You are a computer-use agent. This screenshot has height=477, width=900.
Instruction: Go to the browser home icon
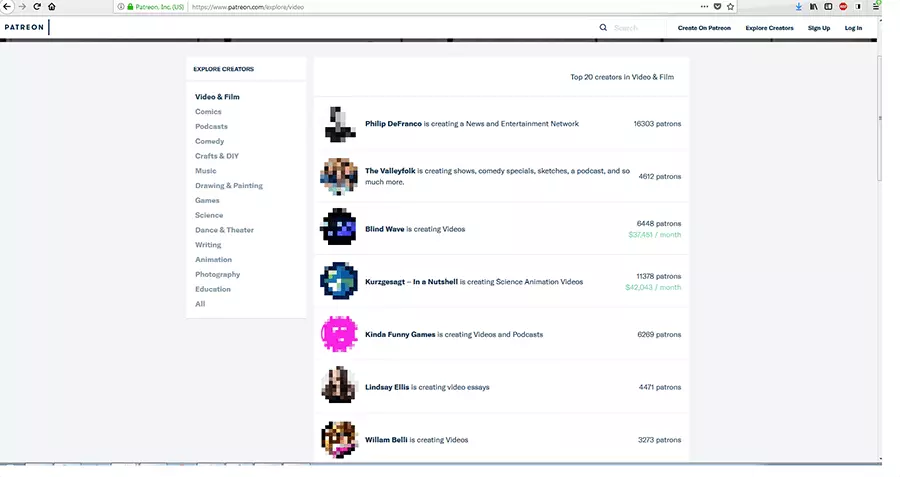[52, 6]
